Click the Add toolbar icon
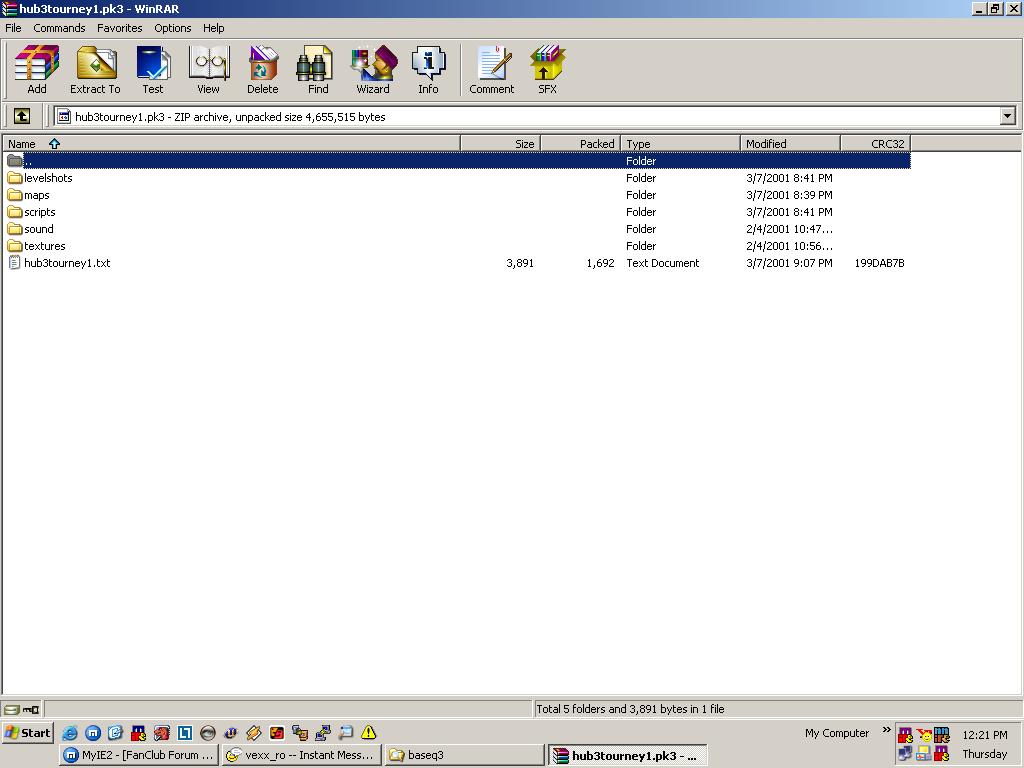The image size is (1024, 768). (x=37, y=69)
